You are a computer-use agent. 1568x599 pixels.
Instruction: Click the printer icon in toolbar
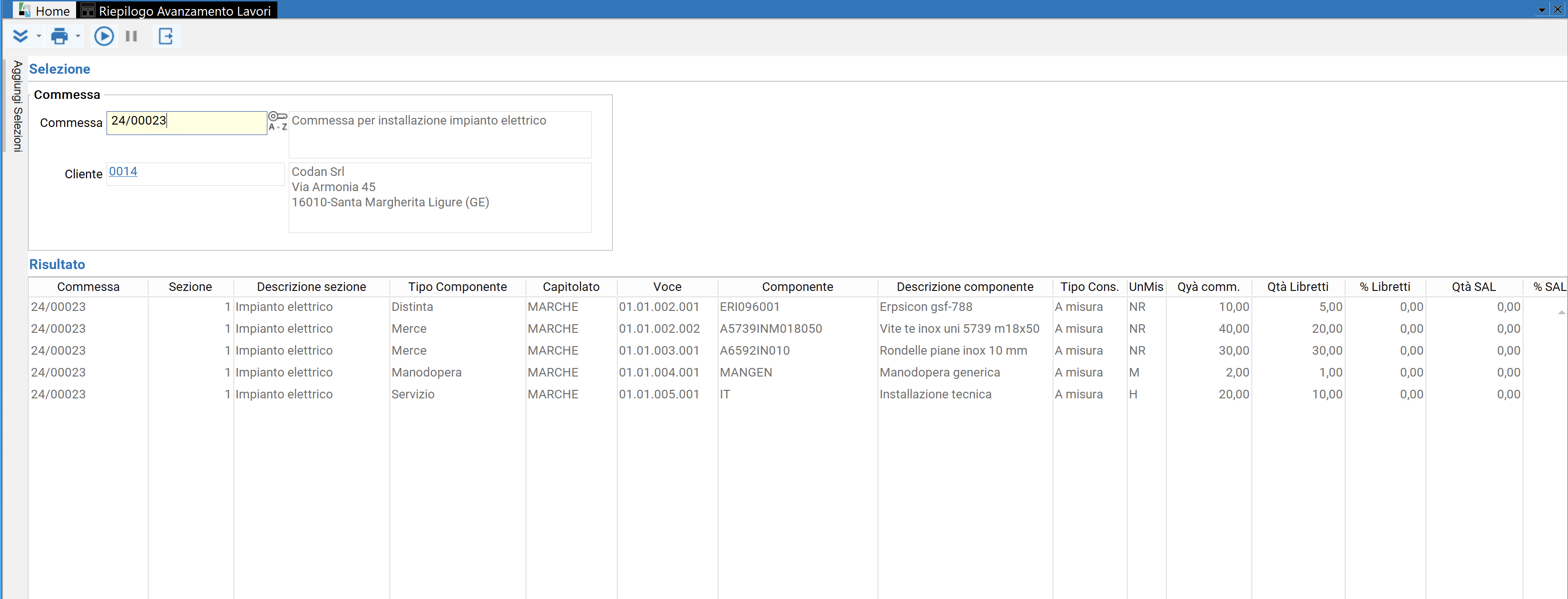59,37
